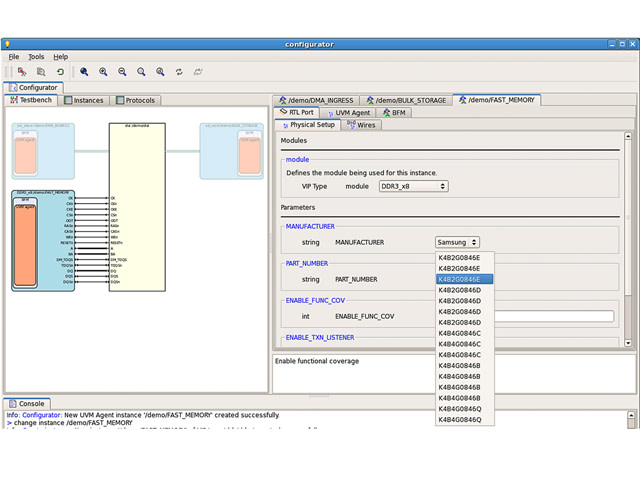Click the copy pages icon in toolbar
This screenshot has width=640, height=480.
(41, 72)
